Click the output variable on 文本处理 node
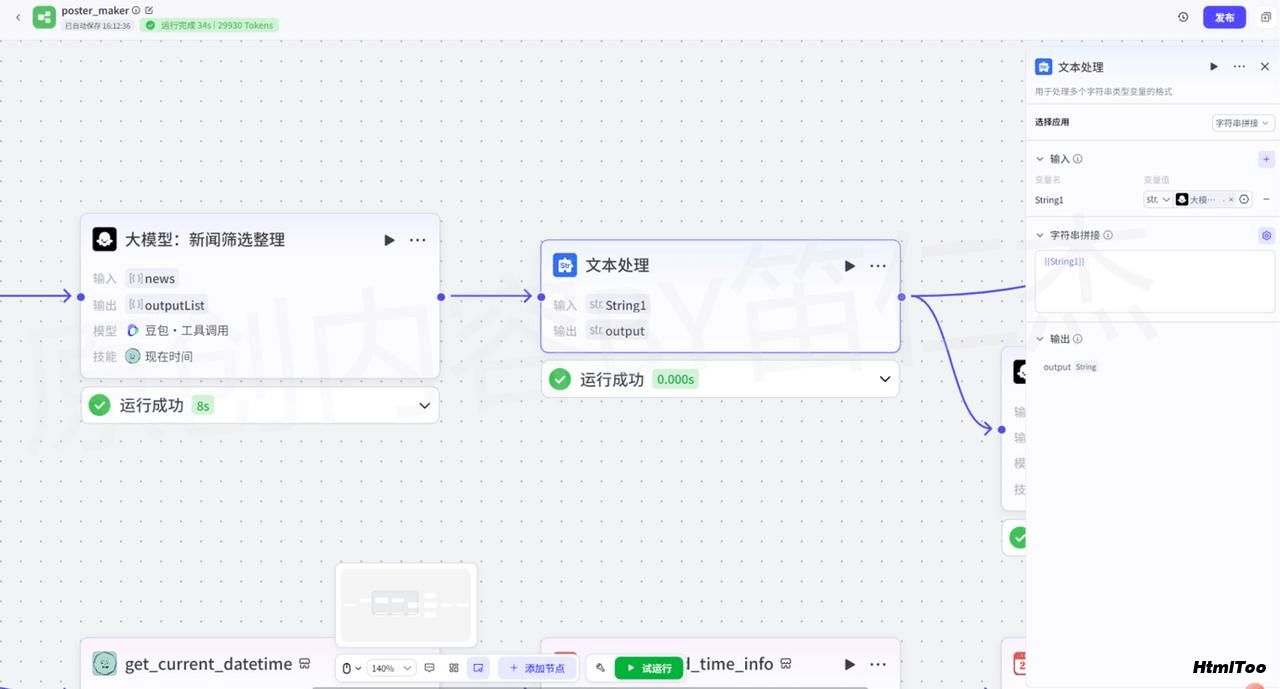The width and height of the screenshot is (1280, 689). [616, 331]
